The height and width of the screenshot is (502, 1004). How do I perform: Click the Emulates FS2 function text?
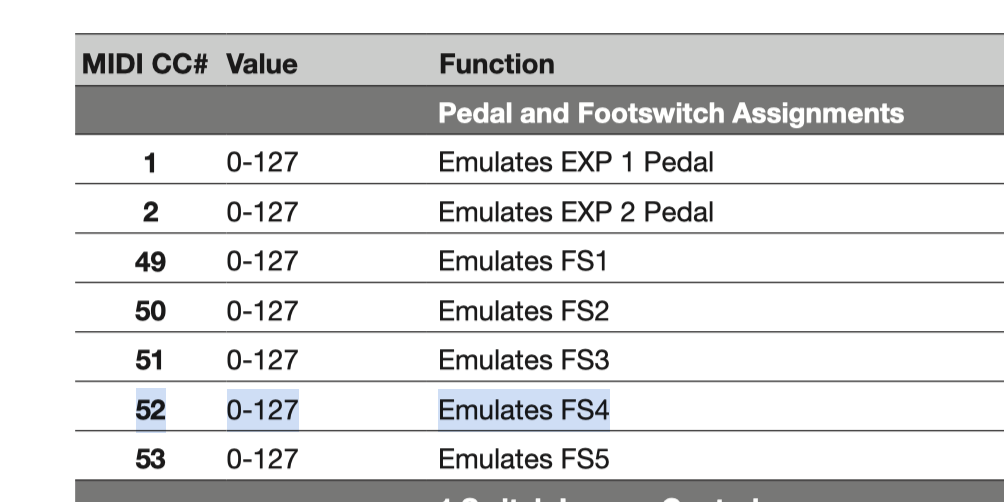[x=523, y=311]
